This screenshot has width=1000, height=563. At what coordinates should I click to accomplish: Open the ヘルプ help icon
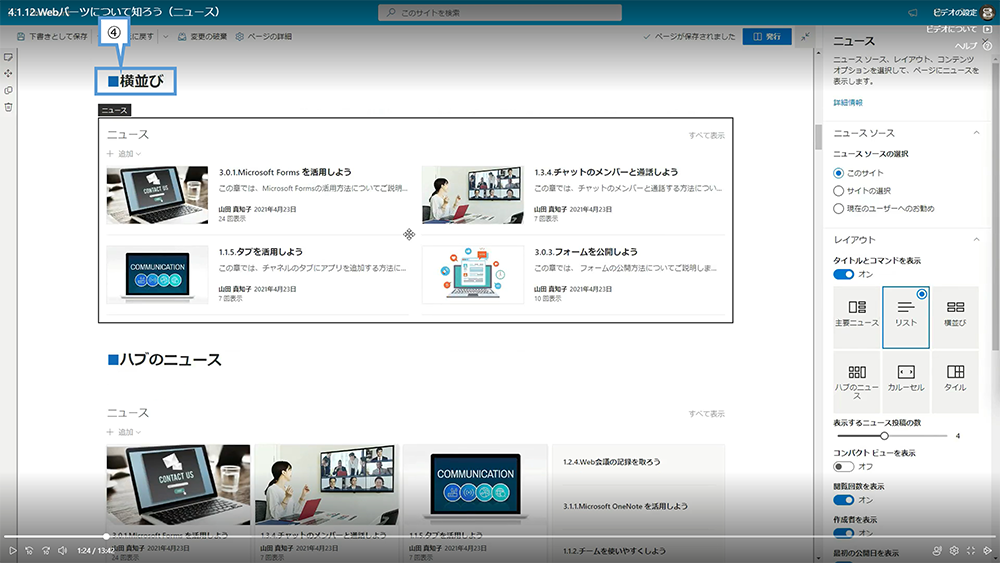point(987,46)
